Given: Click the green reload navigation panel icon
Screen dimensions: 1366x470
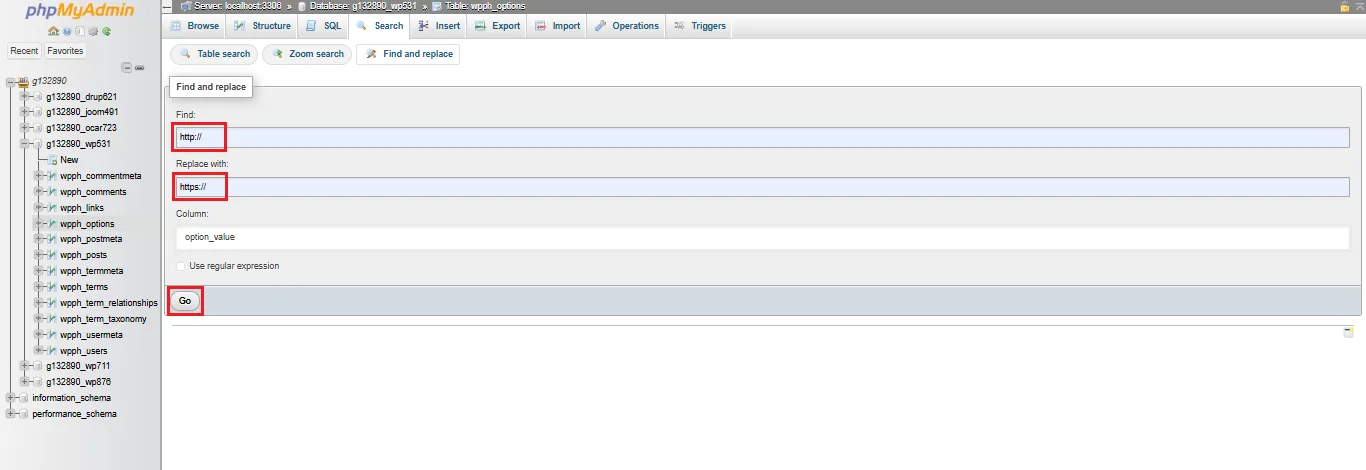Looking at the screenshot, I should point(106,31).
